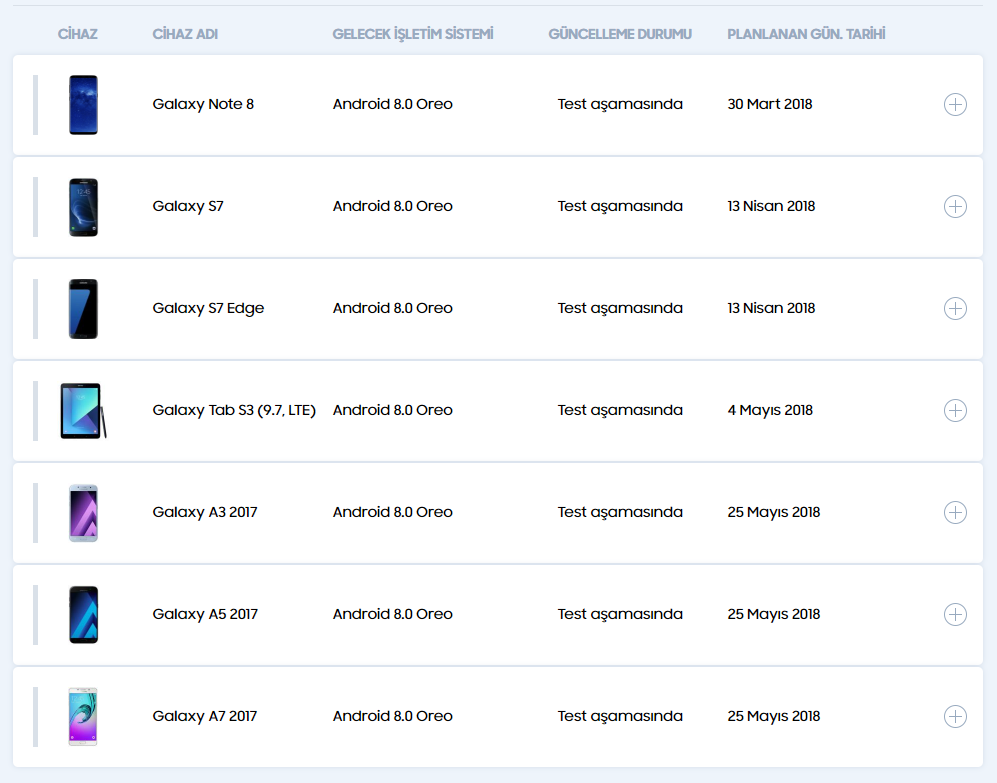Click Android 8.0 Oreo in Galaxy Tab S3 row
The width and height of the screenshot is (997, 783).
tap(392, 410)
